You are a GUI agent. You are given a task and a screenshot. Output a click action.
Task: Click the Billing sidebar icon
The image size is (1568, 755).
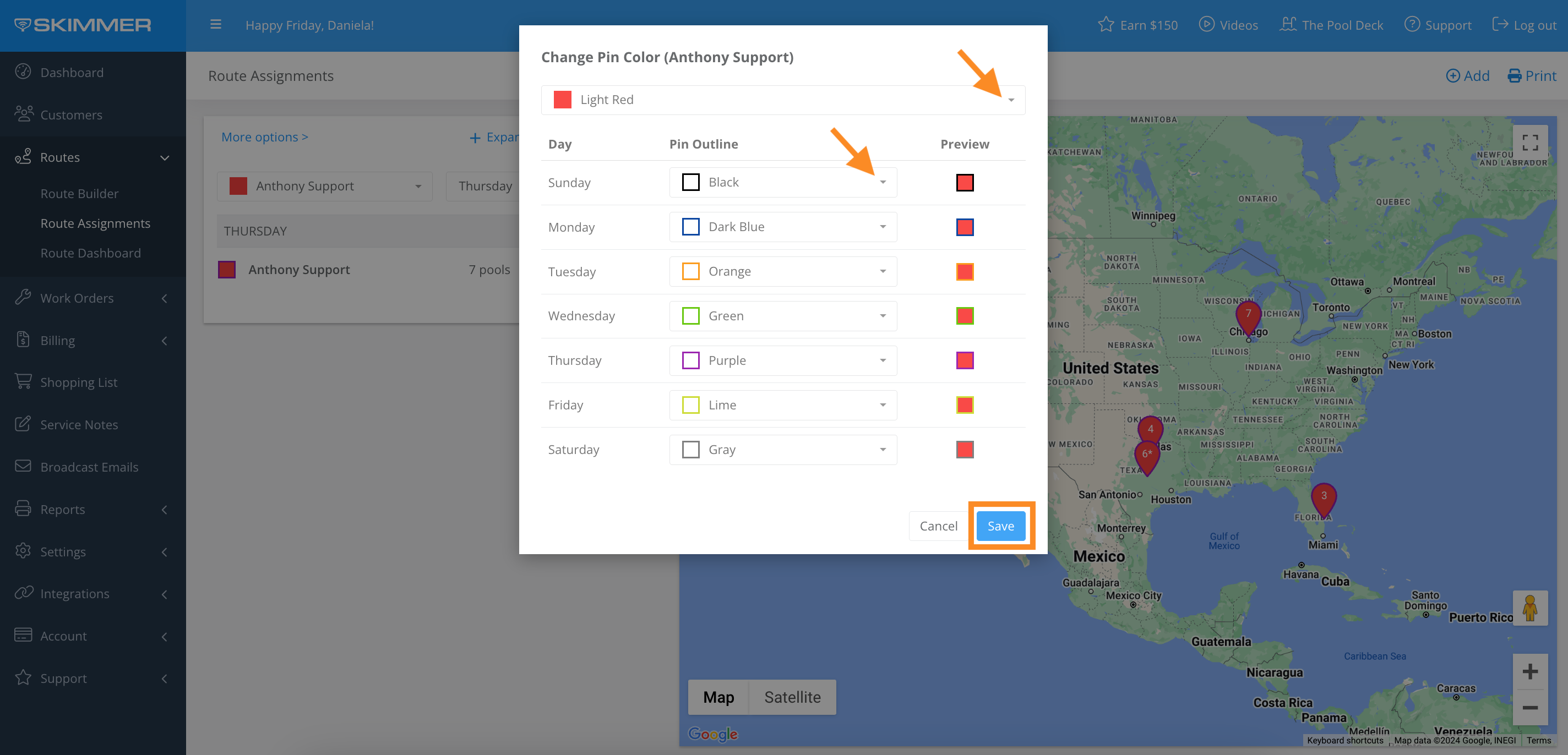pyautogui.click(x=23, y=340)
